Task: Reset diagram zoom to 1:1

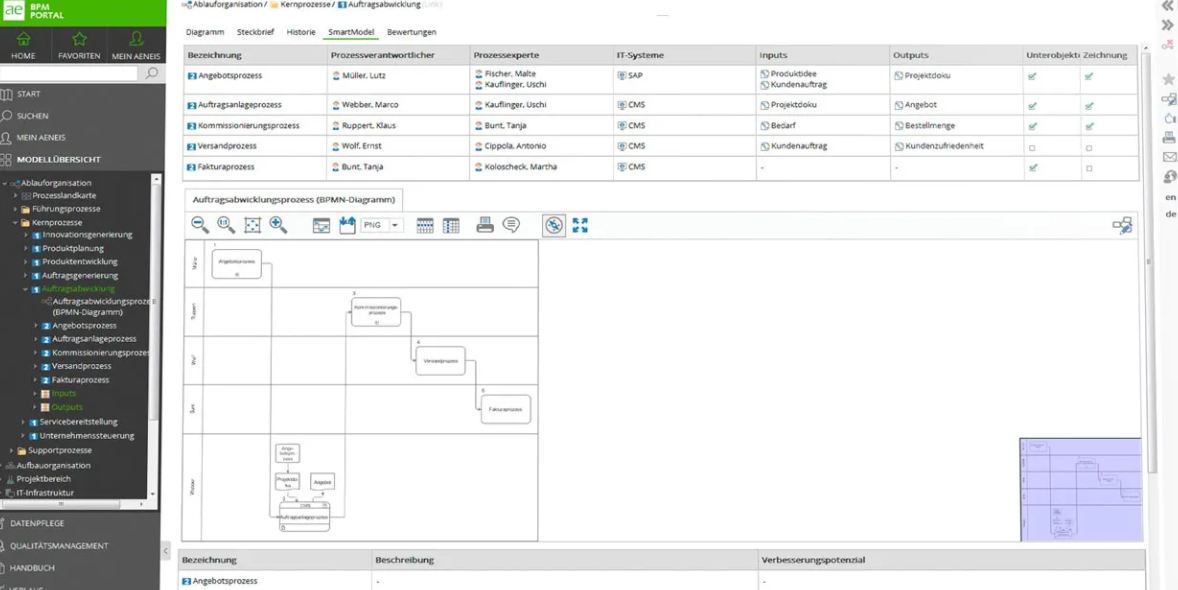Action: pyautogui.click(x=226, y=224)
